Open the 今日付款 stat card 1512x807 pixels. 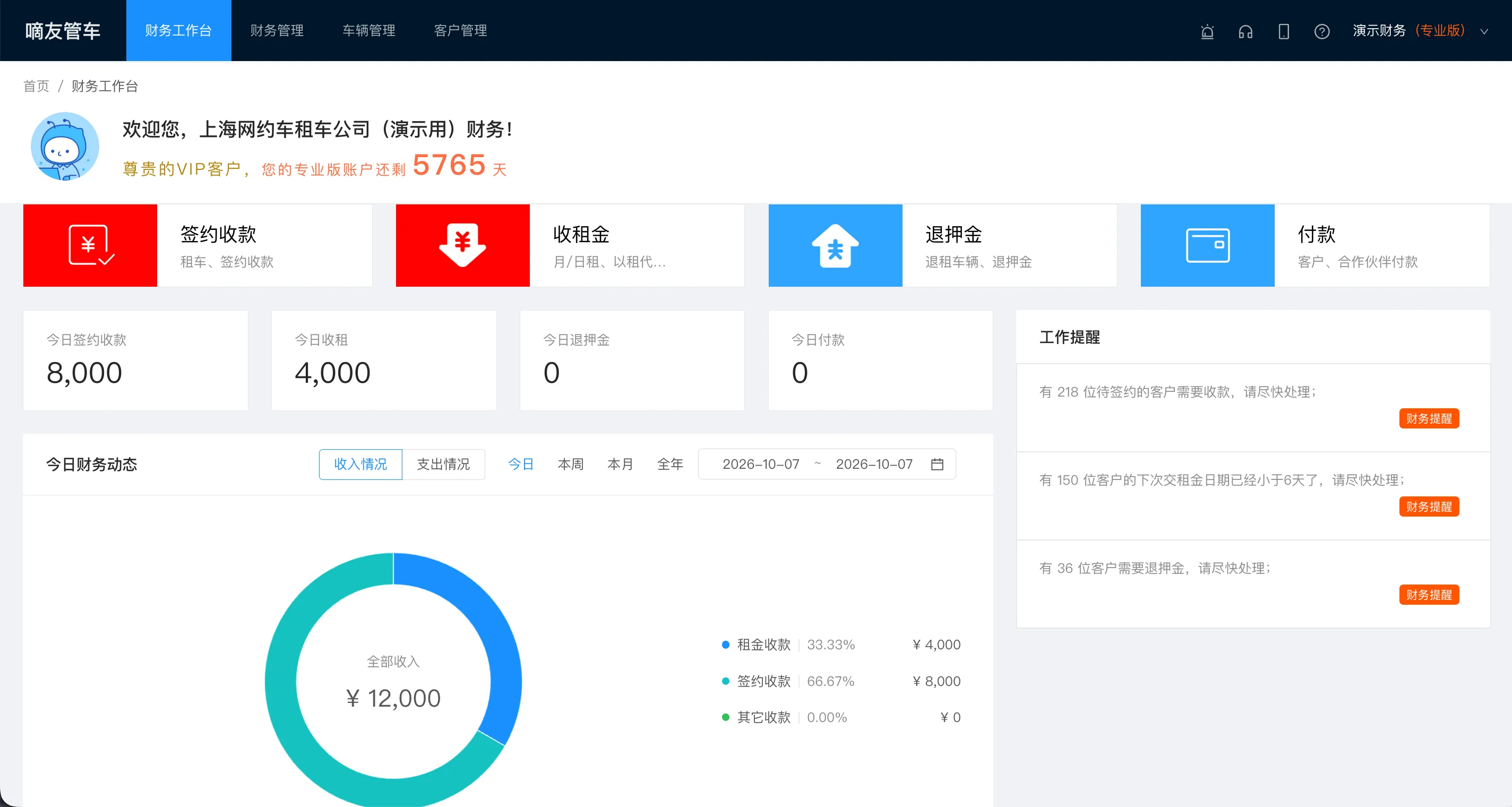[880, 360]
